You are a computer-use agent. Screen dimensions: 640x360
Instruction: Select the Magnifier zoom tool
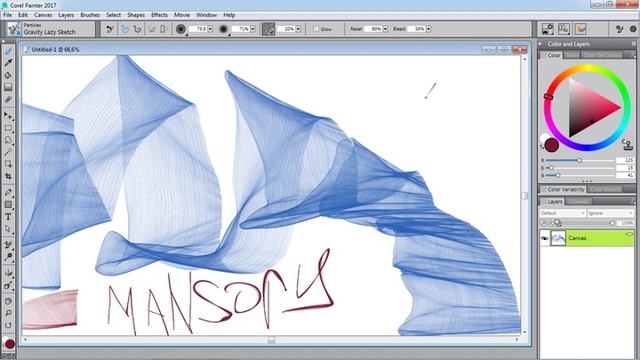point(8,313)
